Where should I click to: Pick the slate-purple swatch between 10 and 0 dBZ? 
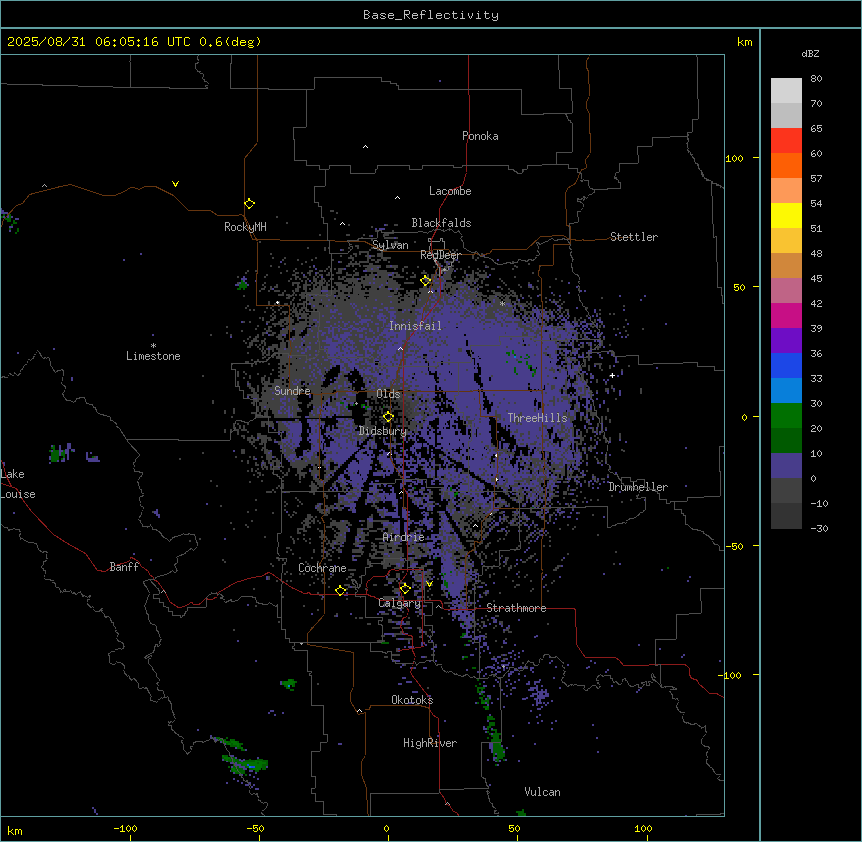pyautogui.click(x=786, y=466)
